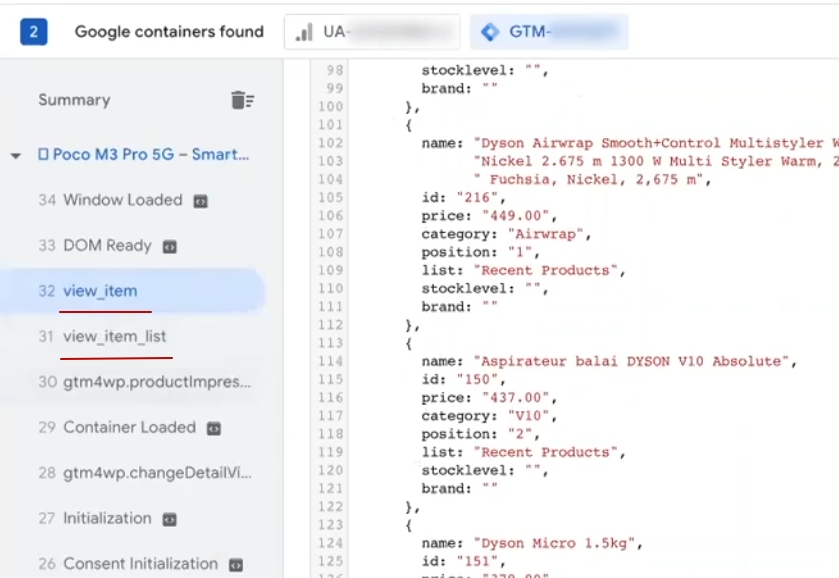Select event 30 gtm4wp.productImpres...
Screen dimensions: 839x578
pyautogui.click(x=131, y=382)
